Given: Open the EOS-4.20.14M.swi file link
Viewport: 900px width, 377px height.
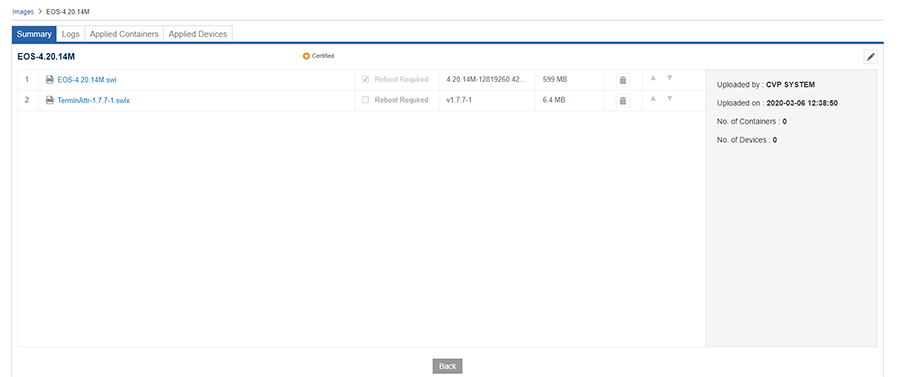Looking at the screenshot, I should pos(87,80).
